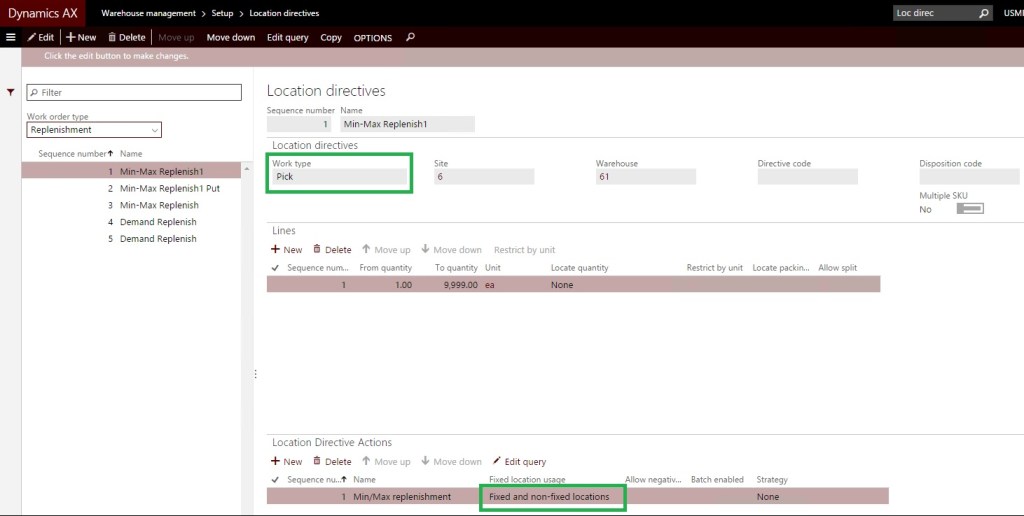The image size is (1024, 516).
Task: Click the Filter input field
Action: 134,92
